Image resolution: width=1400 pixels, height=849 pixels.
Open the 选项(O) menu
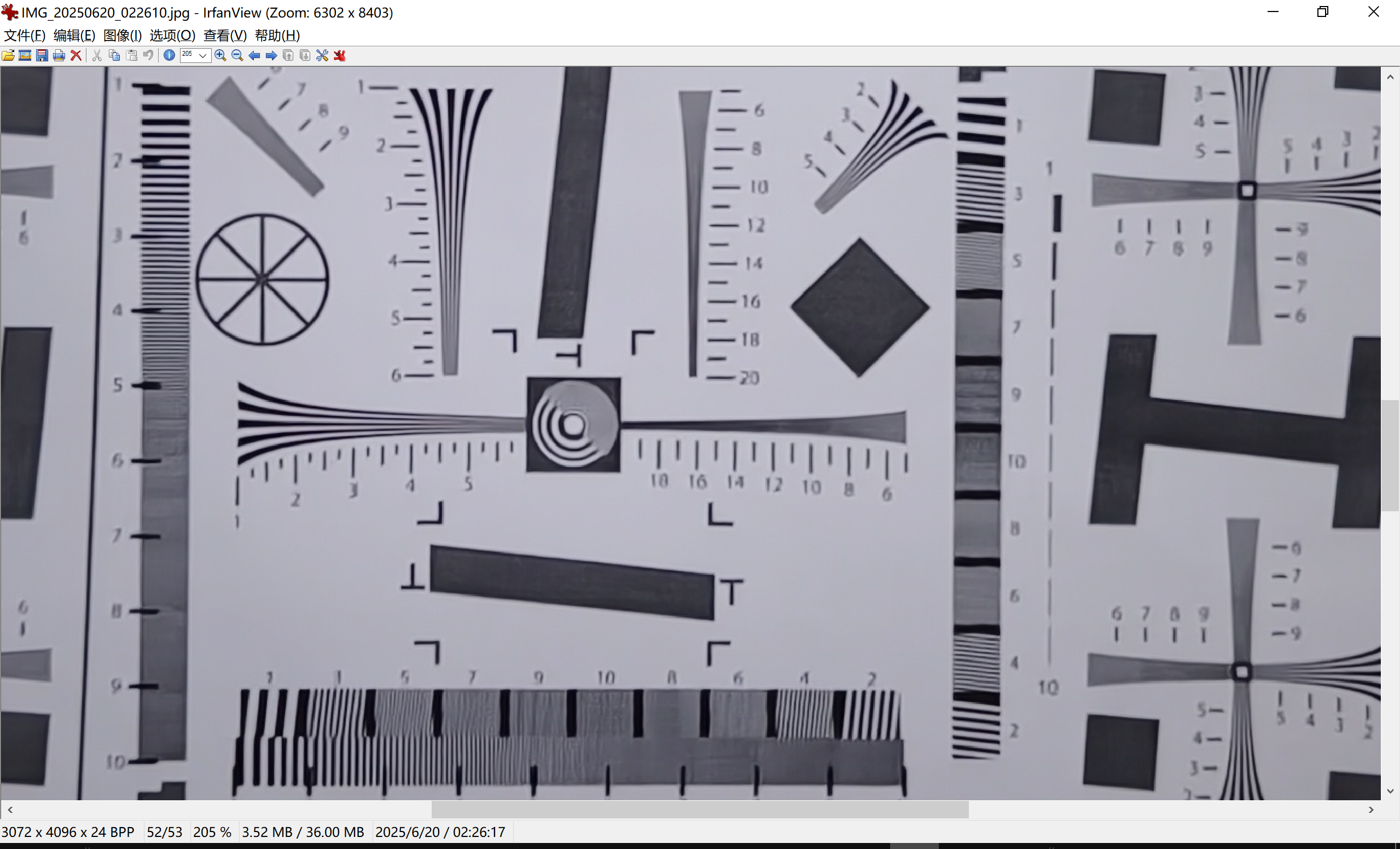172,35
